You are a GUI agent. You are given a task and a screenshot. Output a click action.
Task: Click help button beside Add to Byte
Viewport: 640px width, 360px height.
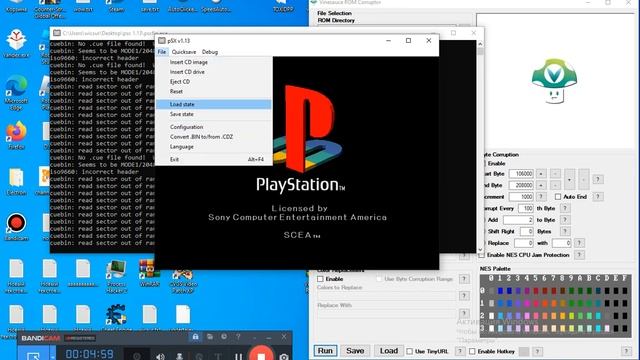tap(565, 220)
